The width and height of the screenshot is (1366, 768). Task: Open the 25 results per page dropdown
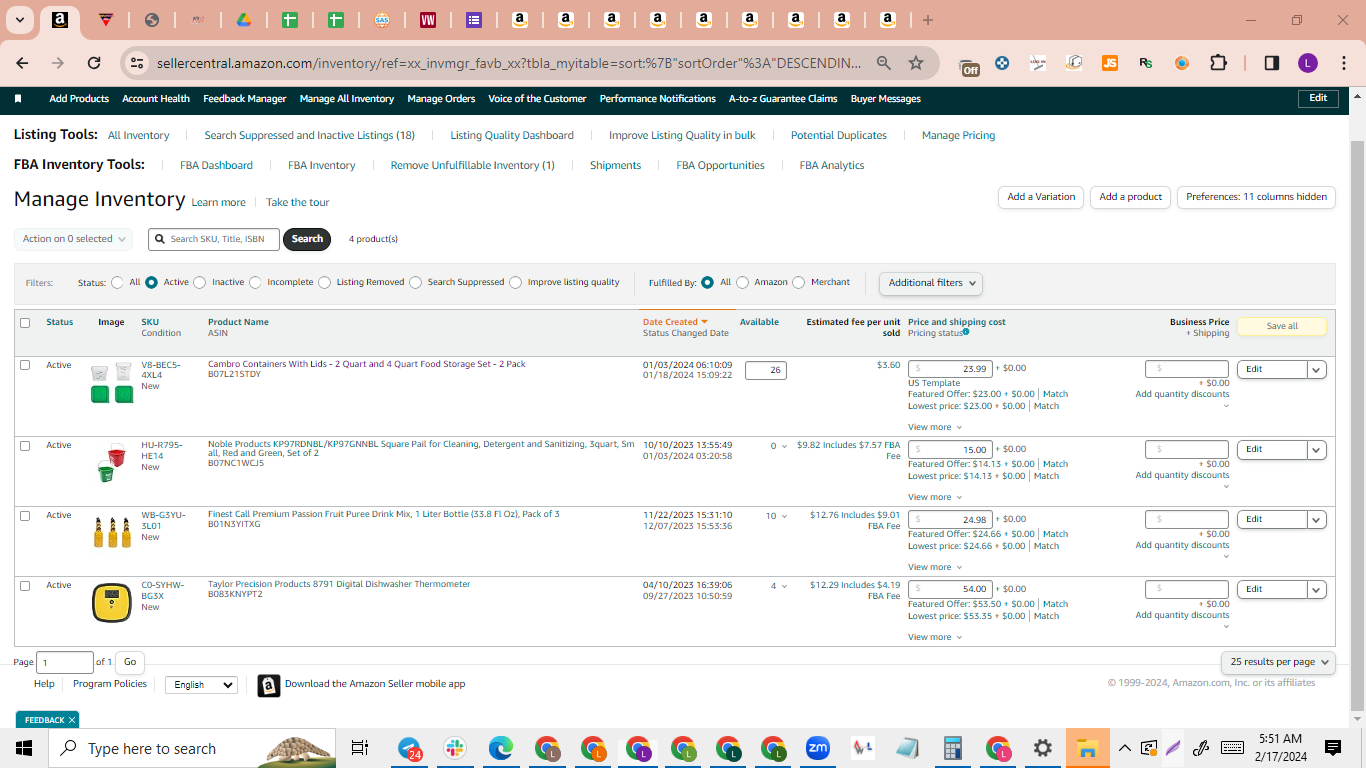coord(1278,662)
